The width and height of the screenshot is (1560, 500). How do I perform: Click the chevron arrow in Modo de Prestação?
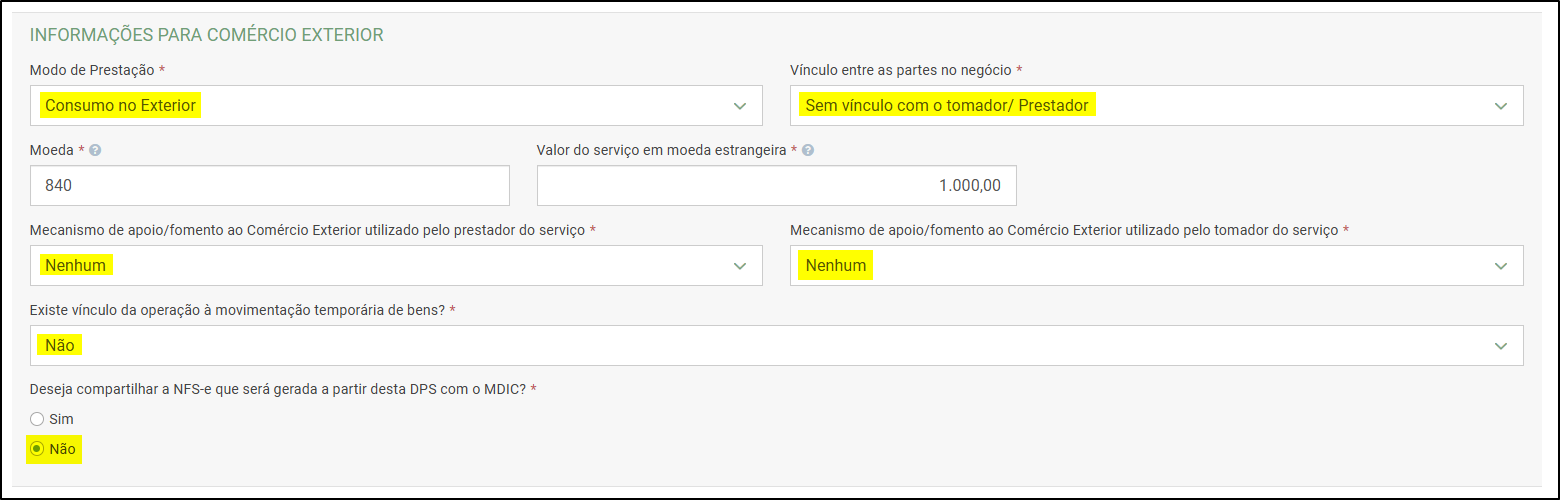[740, 105]
